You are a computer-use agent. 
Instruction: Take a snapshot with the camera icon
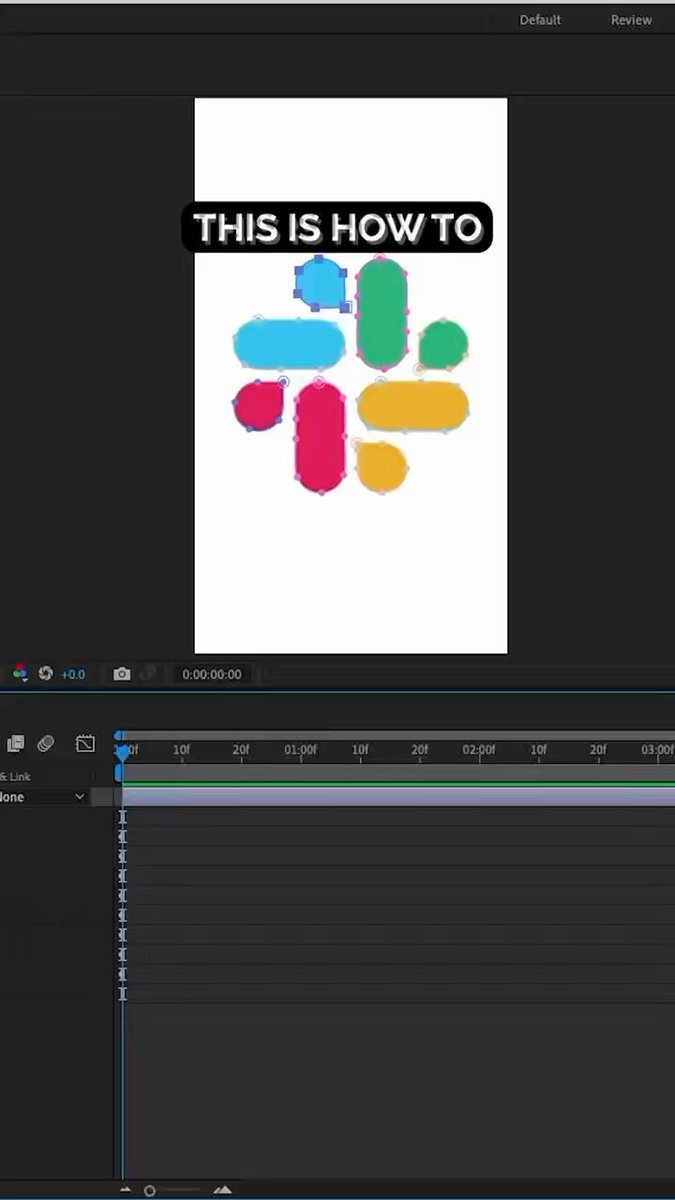(x=122, y=674)
